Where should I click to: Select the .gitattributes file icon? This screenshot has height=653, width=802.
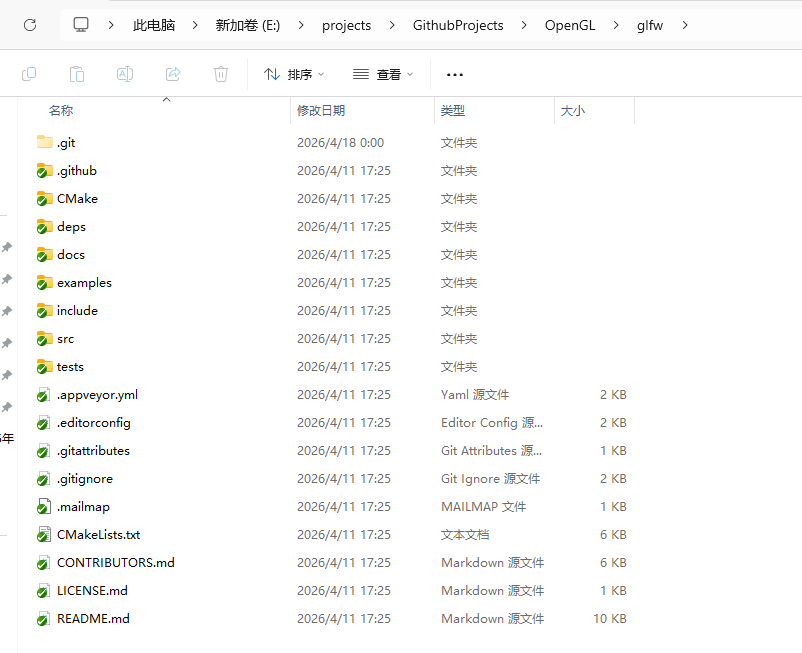point(43,451)
